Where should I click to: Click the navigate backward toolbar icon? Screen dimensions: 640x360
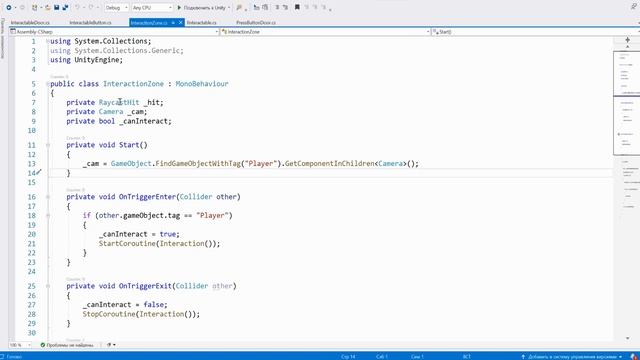click(9, 7)
